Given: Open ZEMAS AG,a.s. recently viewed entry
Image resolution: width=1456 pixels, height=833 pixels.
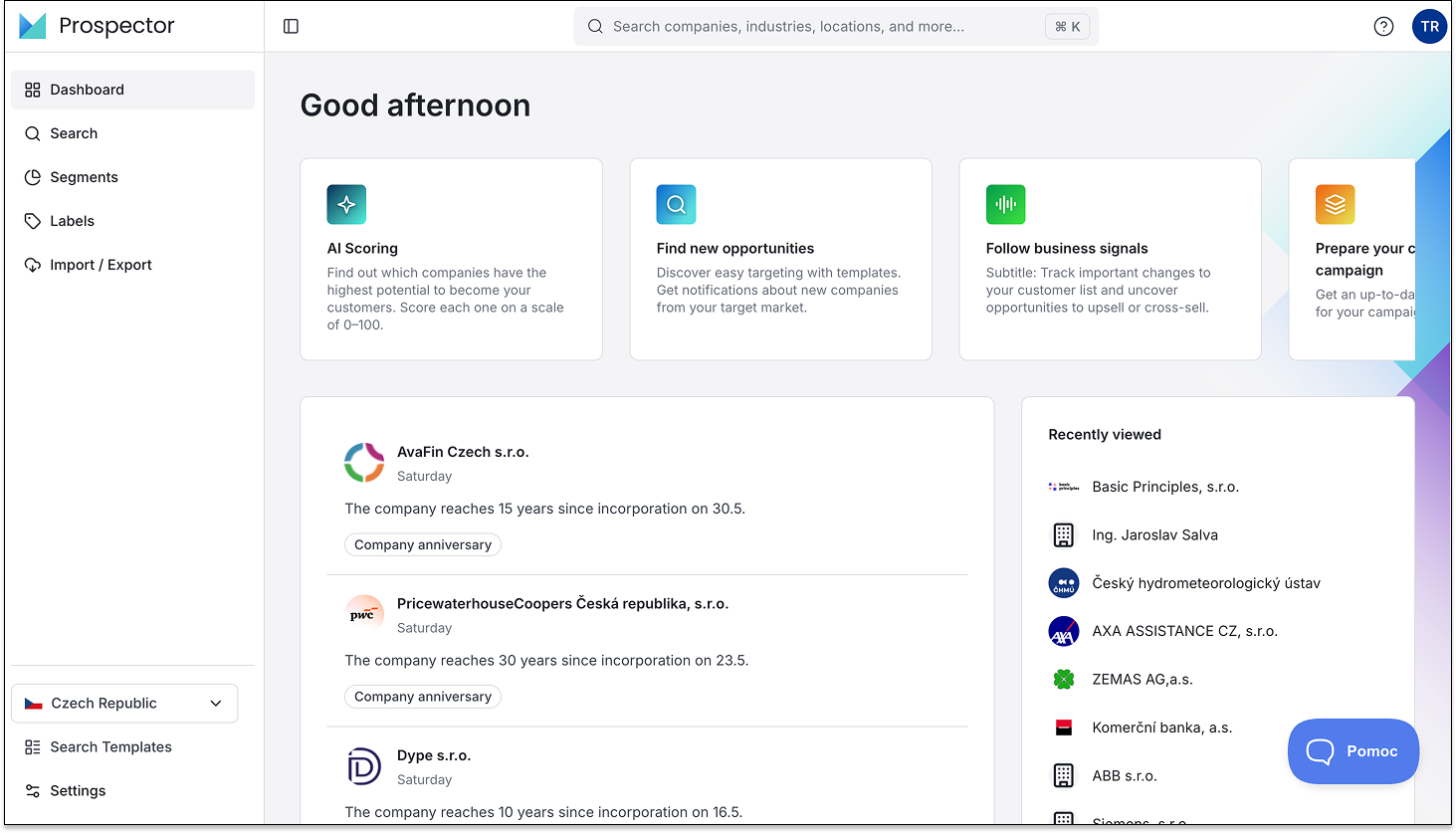Looking at the screenshot, I should click(1143, 680).
